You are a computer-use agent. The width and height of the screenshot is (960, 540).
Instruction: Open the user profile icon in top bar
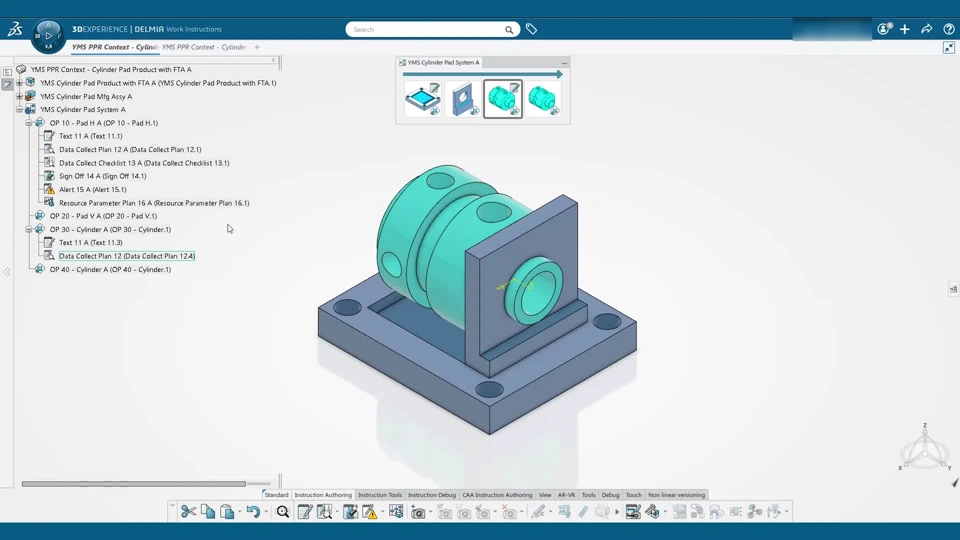(883, 29)
